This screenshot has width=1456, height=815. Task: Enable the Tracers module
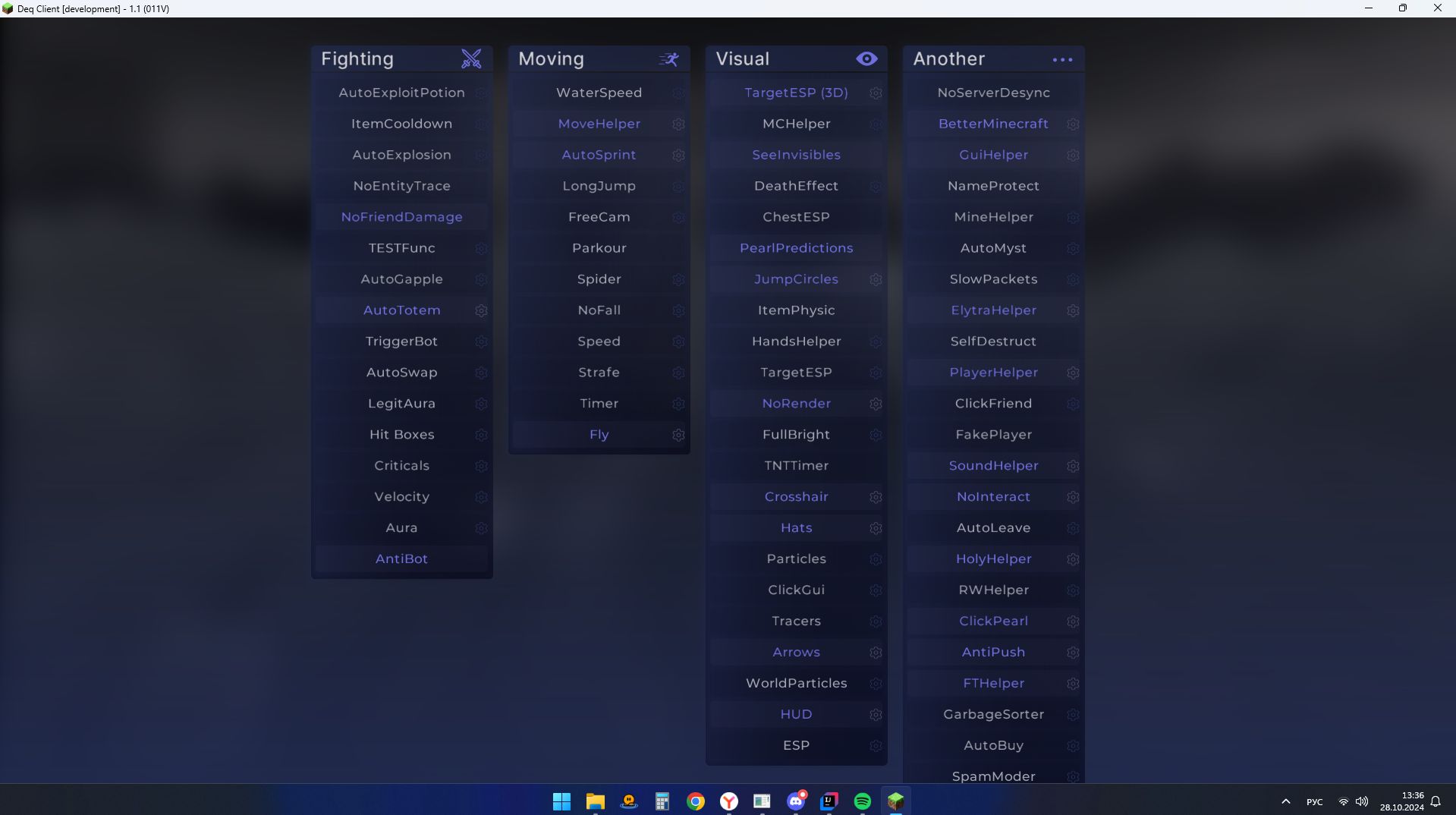[x=796, y=621]
